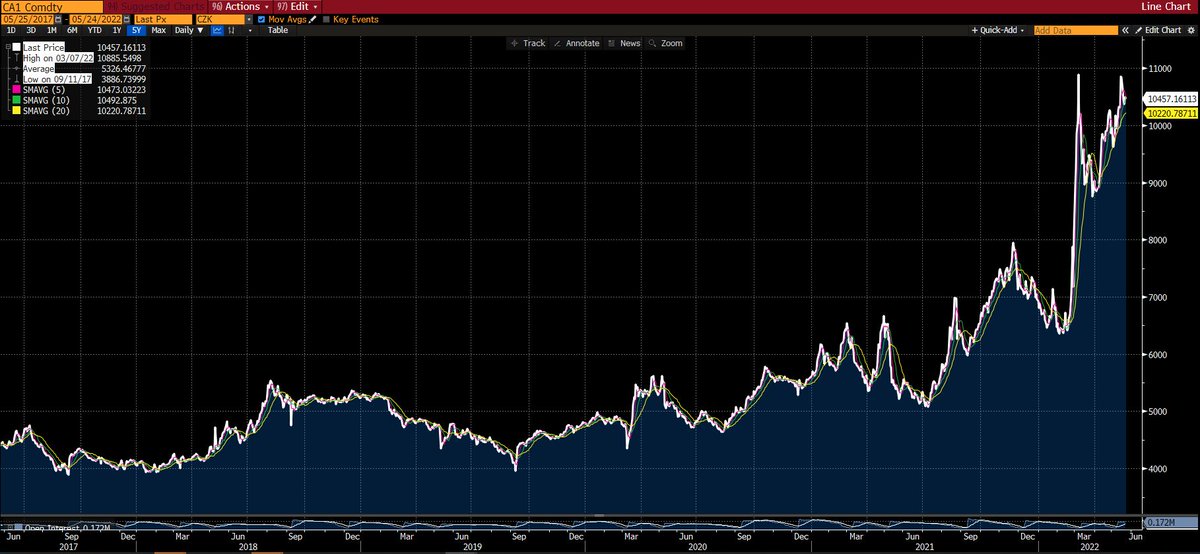Click the Last Px field selector
Viewport: 1200px width, 554px height.
pyautogui.click(x=163, y=19)
